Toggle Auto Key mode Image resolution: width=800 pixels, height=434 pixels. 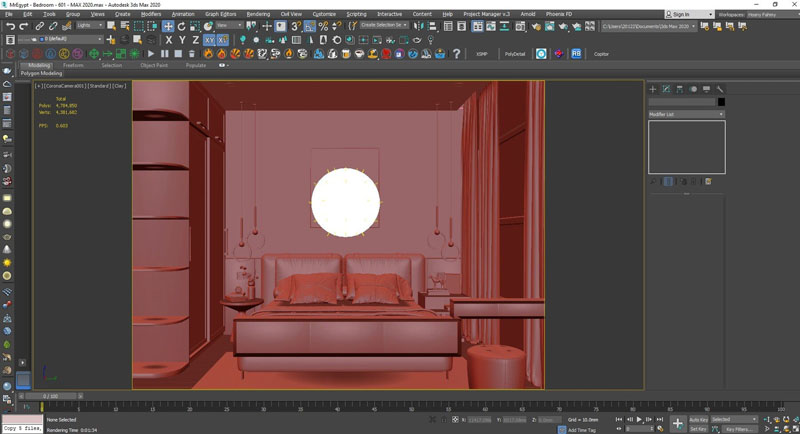click(698, 419)
